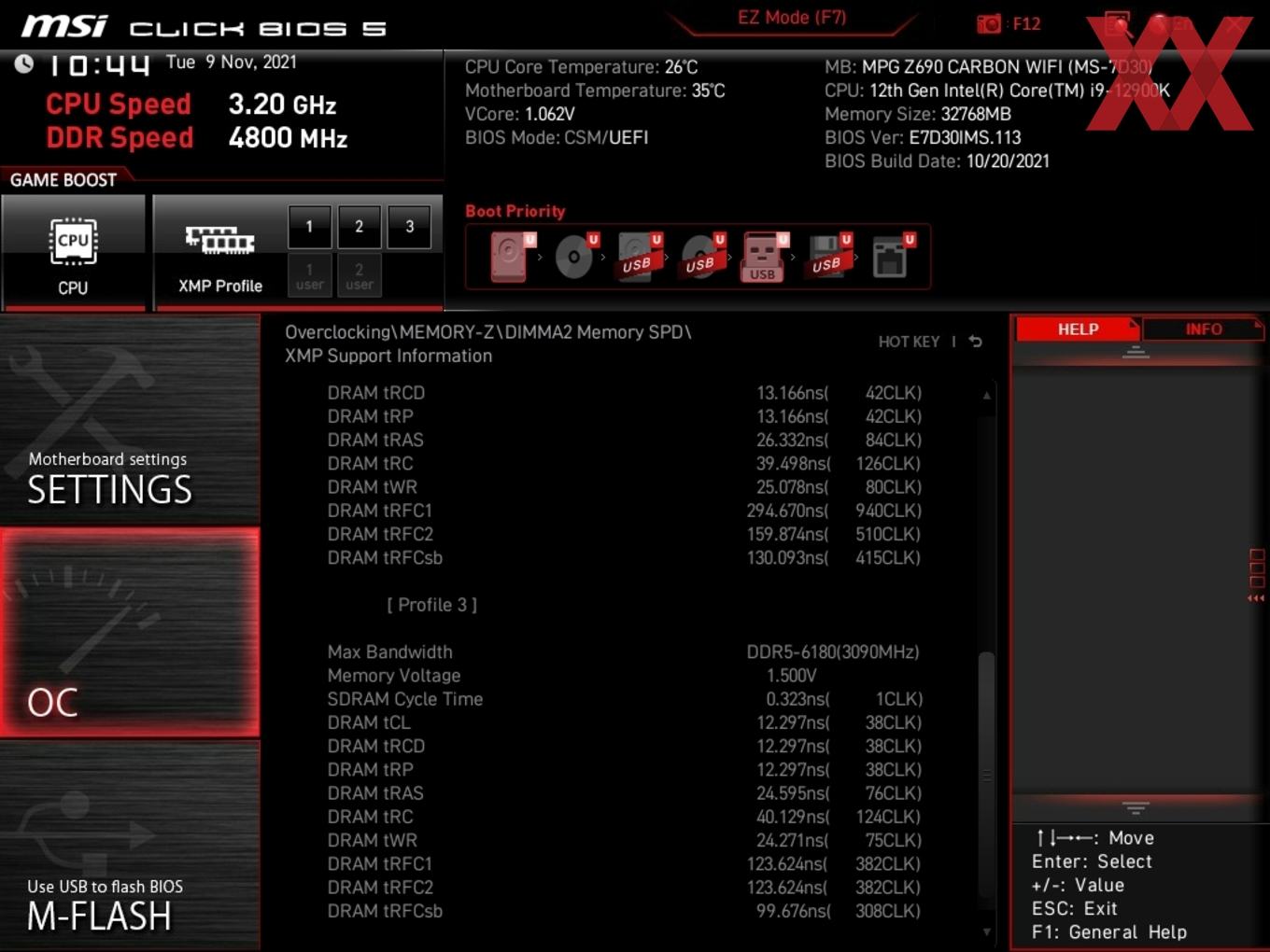Click the scrollbar down arrow in the timings list
This screenshot has width=1270, height=952.
pyautogui.click(x=986, y=931)
